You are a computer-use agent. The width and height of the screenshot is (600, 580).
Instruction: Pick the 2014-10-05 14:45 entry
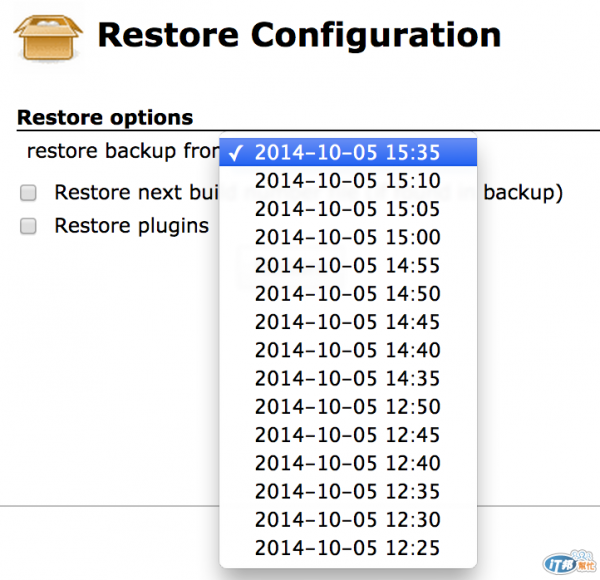coord(347,322)
